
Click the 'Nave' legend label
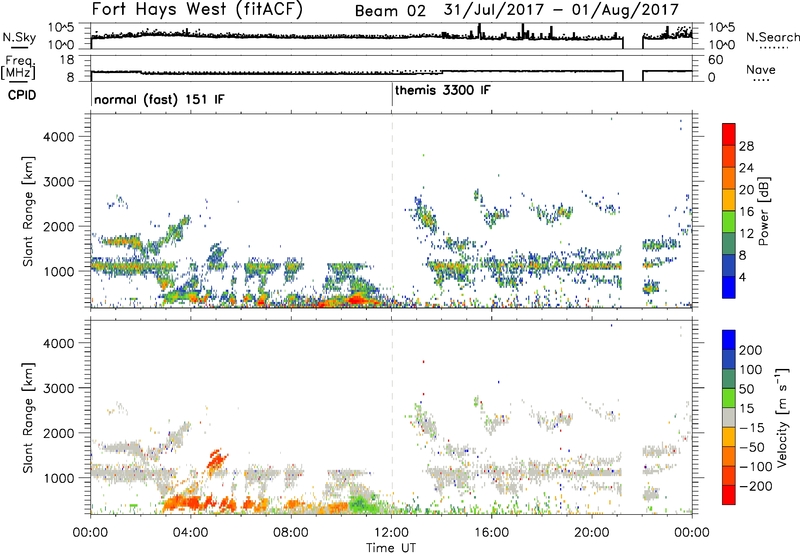761,70
